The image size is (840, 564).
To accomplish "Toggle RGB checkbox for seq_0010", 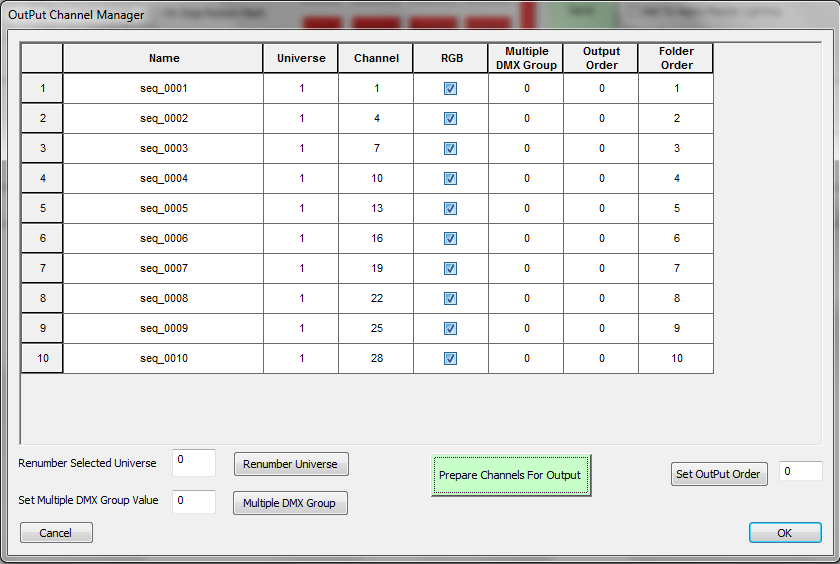I will (x=451, y=358).
